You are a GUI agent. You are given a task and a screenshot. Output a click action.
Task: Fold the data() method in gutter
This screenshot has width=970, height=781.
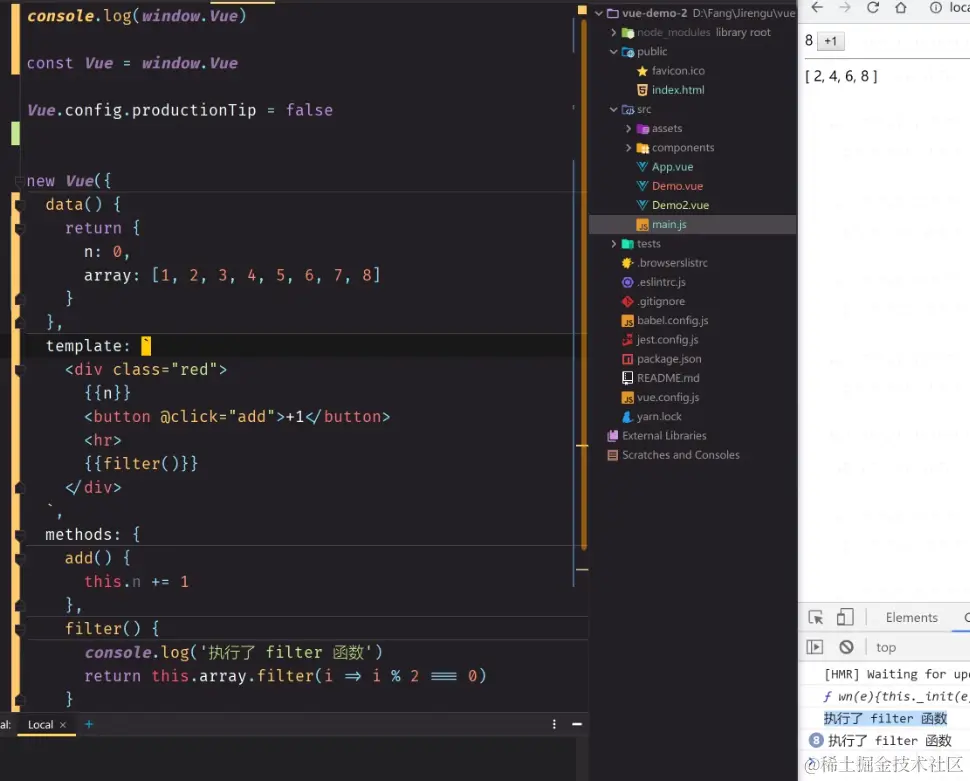[x=19, y=204]
